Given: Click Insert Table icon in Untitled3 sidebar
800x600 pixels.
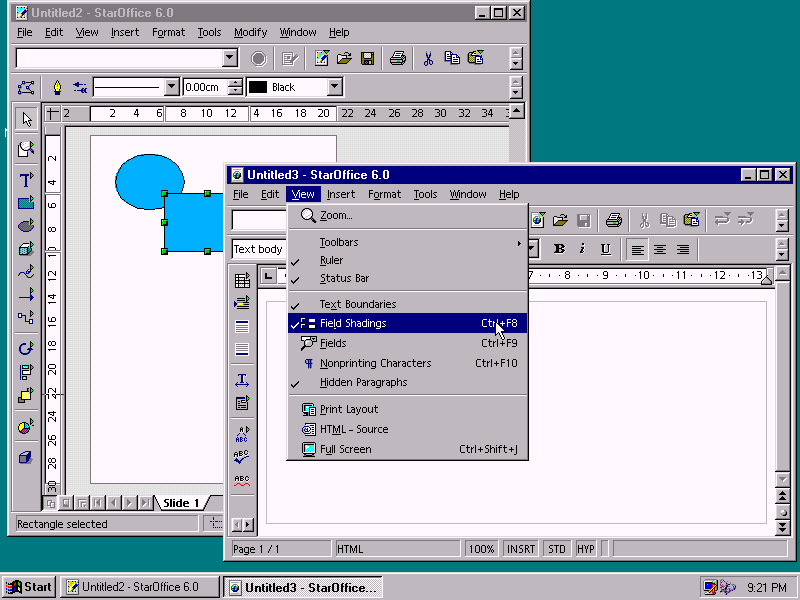Looking at the screenshot, I should pyautogui.click(x=242, y=280).
